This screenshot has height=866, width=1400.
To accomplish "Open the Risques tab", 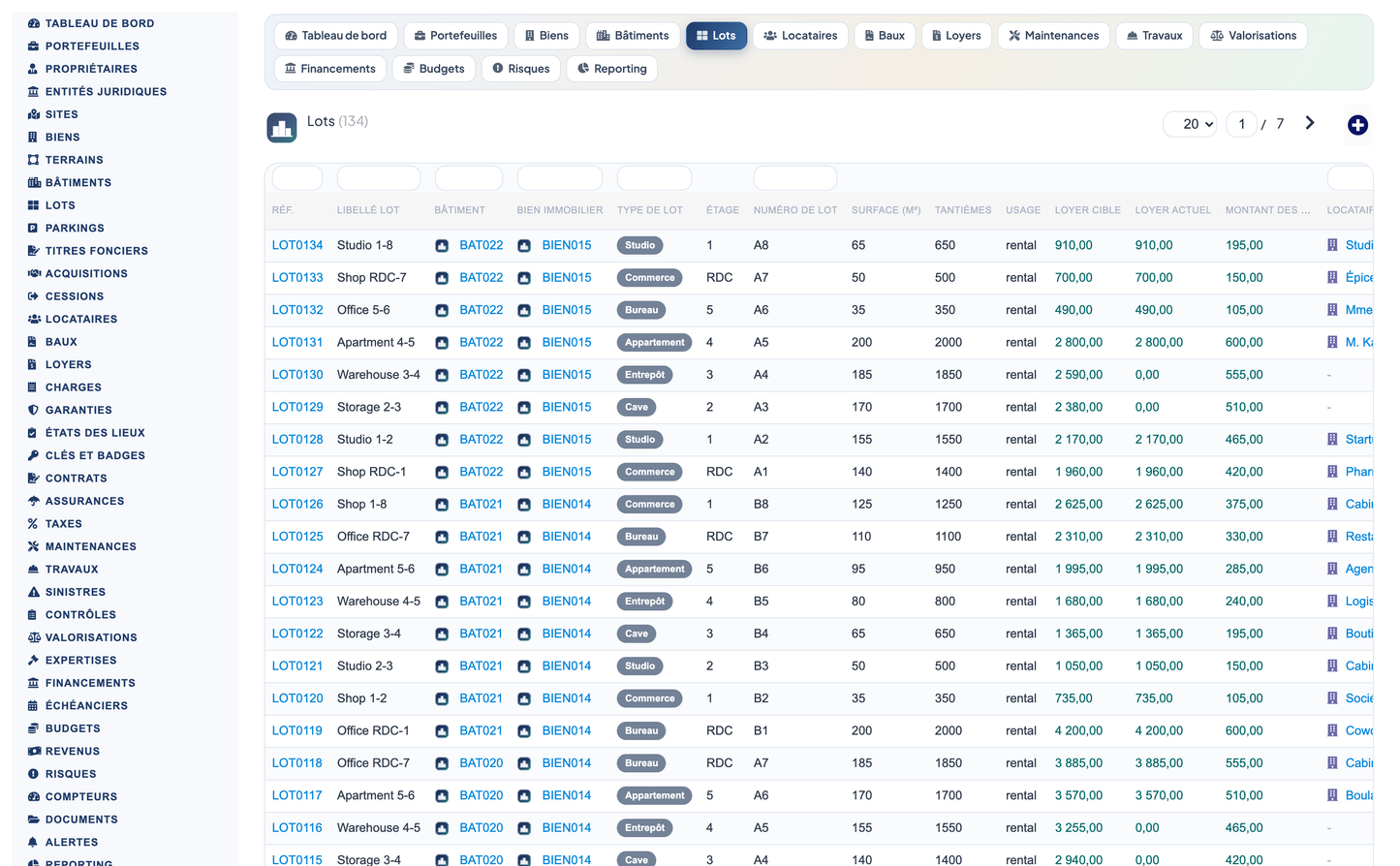I will pyautogui.click(x=521, y=69).
